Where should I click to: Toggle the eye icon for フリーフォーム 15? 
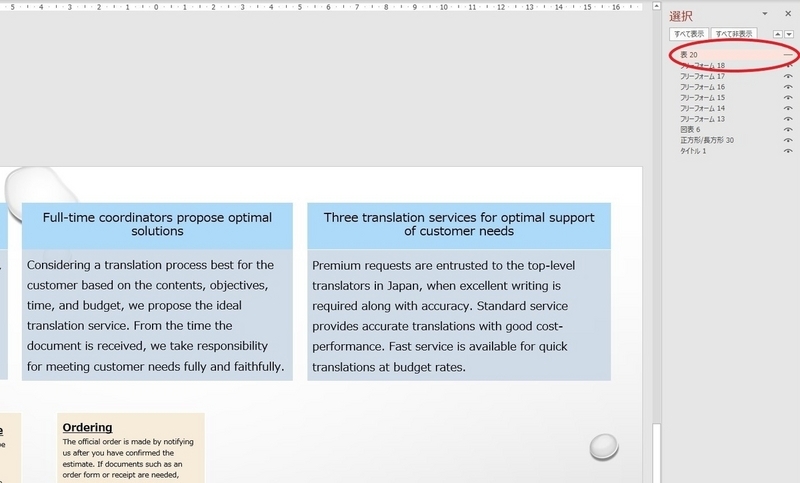pyautogui.click(x=788, y=97)
